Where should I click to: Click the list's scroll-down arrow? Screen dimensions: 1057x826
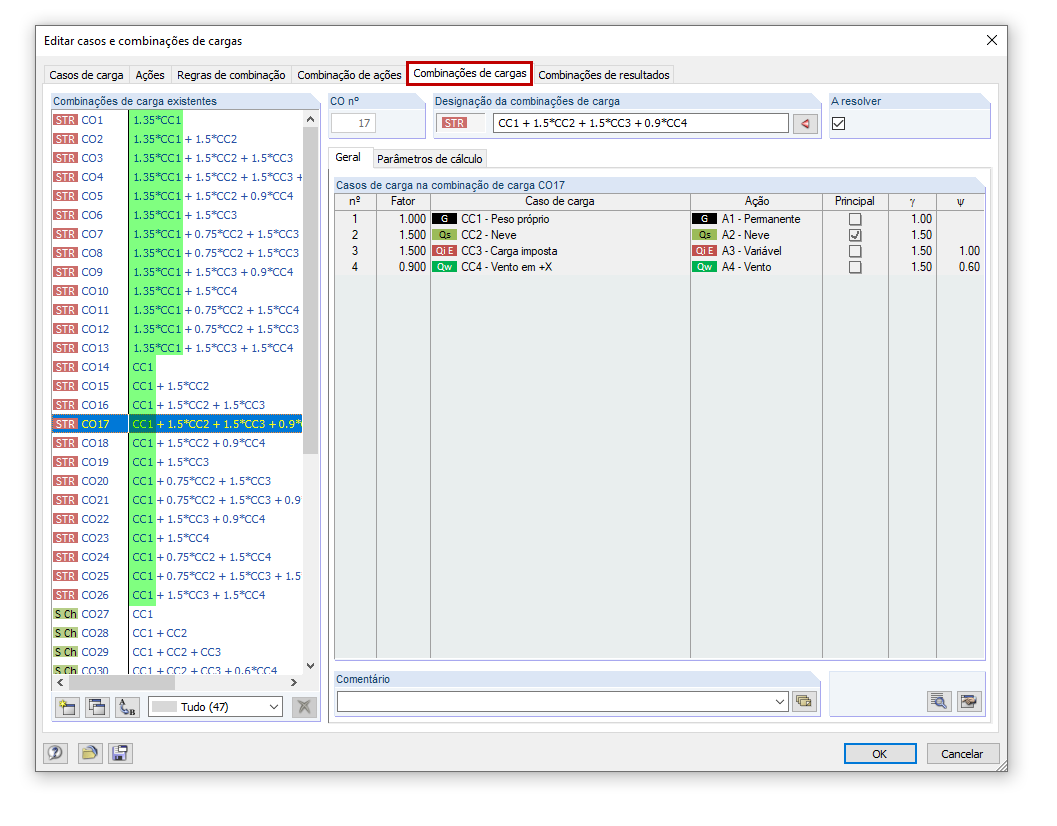click(310, 666)
